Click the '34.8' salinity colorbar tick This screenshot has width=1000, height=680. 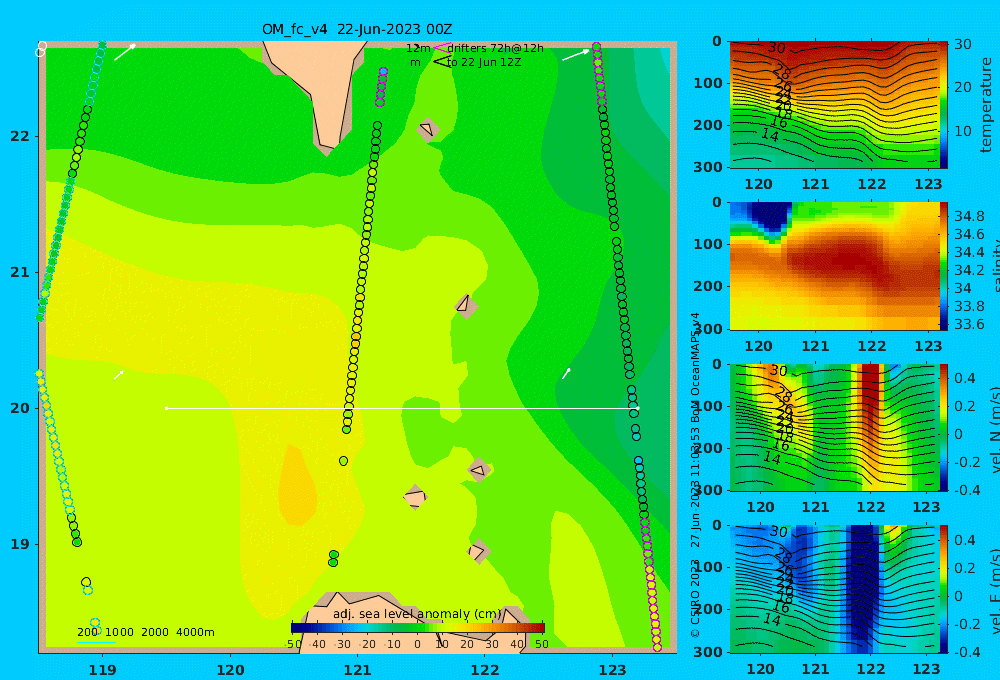[x=969, y=216]
